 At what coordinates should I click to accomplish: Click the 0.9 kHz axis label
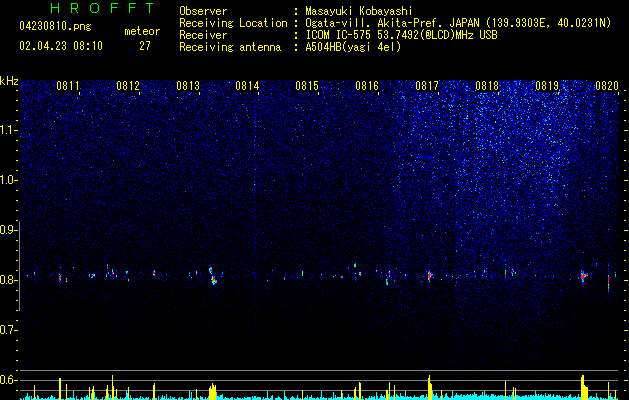click(8, 230)
